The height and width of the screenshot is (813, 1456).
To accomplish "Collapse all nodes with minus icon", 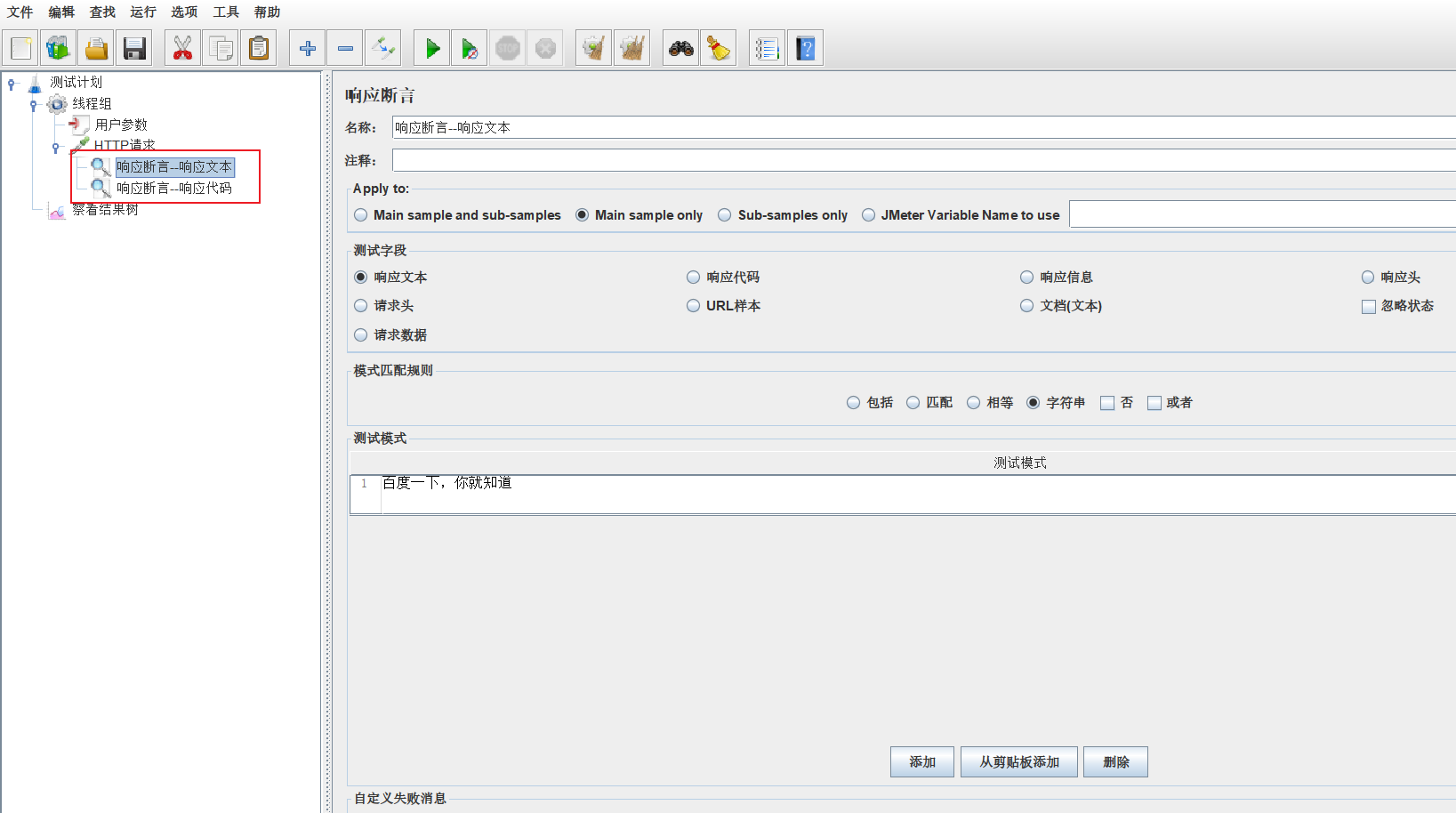I will point(345,48).
